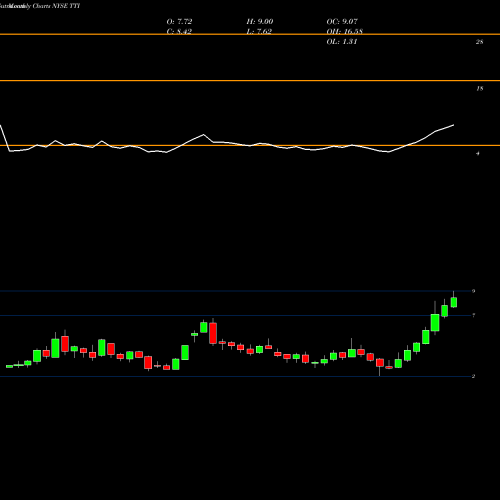Click the white indicator line's end point at right
The height and width of the screenshot is (500, 500).
[x=453, y=125]
